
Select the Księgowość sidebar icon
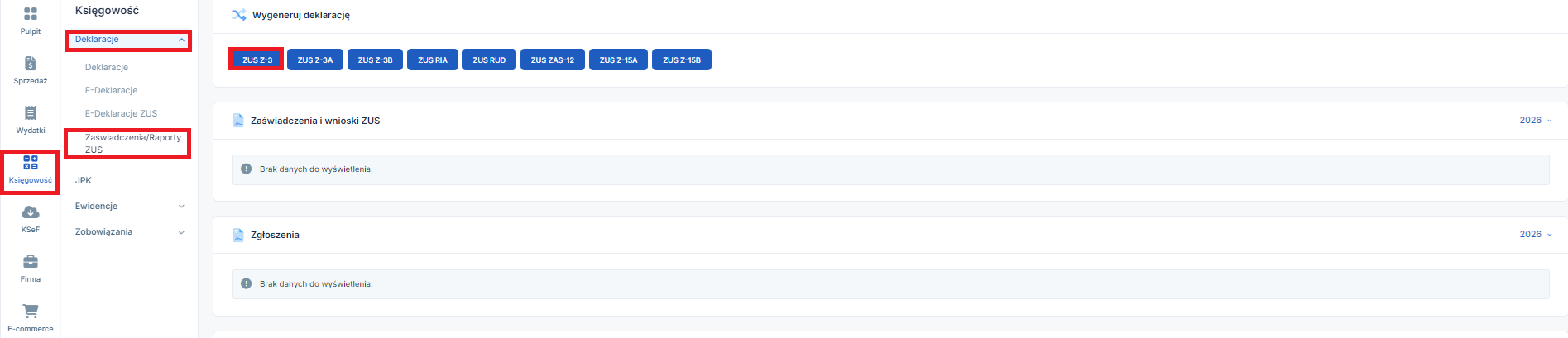coord(31,163)
